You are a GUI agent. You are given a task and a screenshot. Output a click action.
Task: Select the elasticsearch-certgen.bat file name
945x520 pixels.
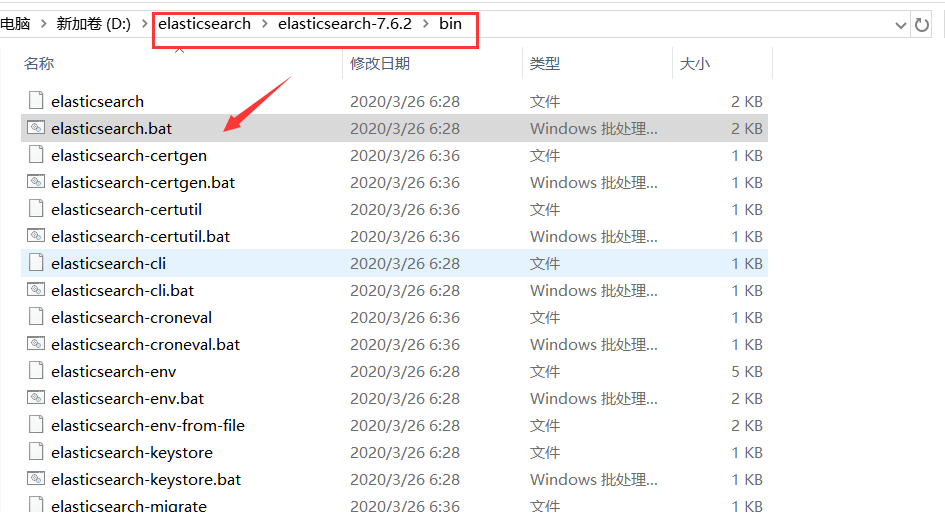143,183
